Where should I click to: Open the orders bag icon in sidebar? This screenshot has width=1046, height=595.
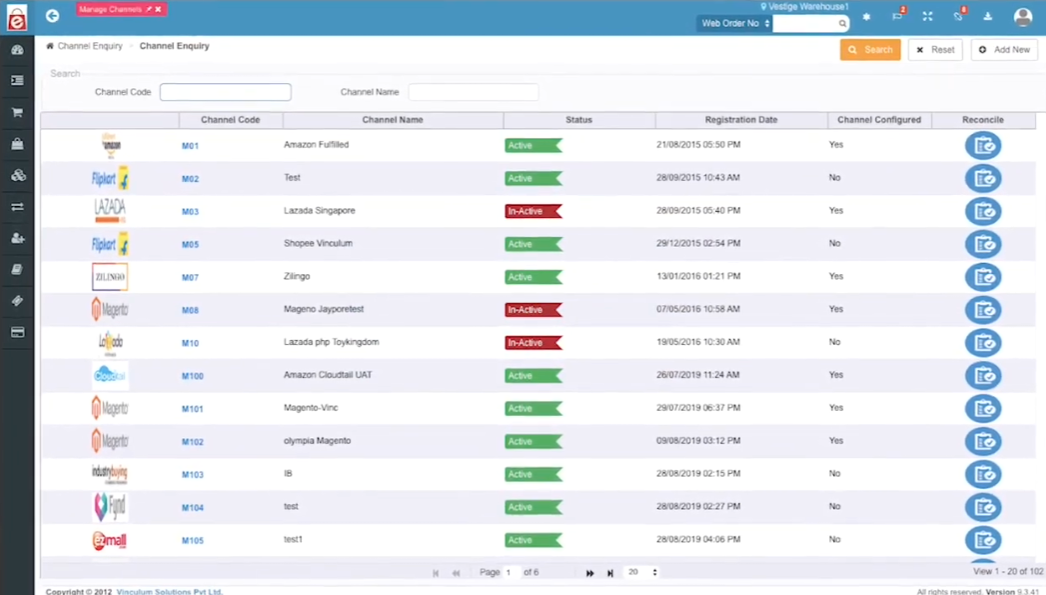click(x=16, y=143)
